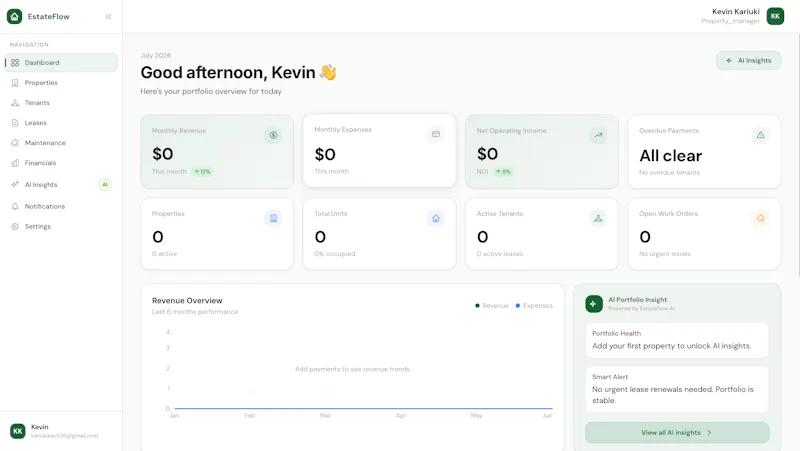Open Maintenance section
The height and width of the screenshot is (451, 800).
[61, 143]
